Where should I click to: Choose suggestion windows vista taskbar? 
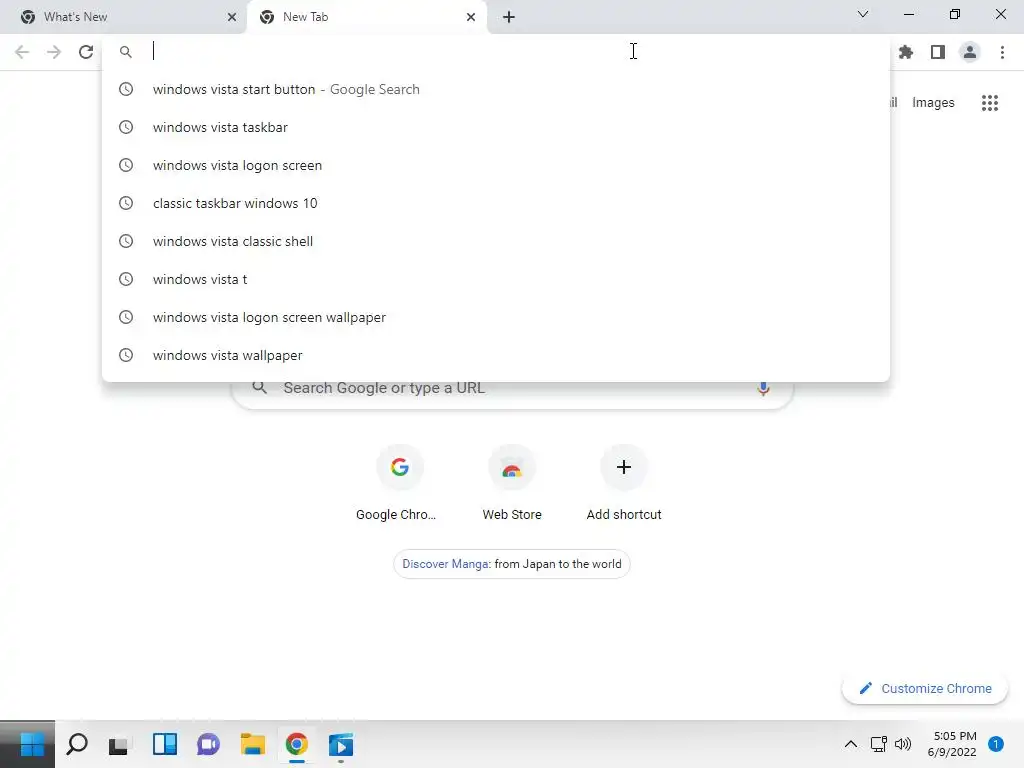tap(496, 127)
